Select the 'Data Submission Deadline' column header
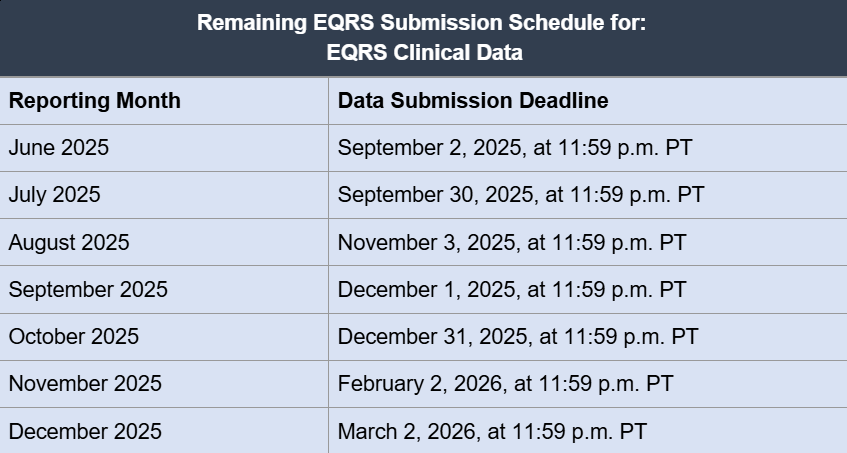Screen dimensions: 847x453 pos(473,101)
